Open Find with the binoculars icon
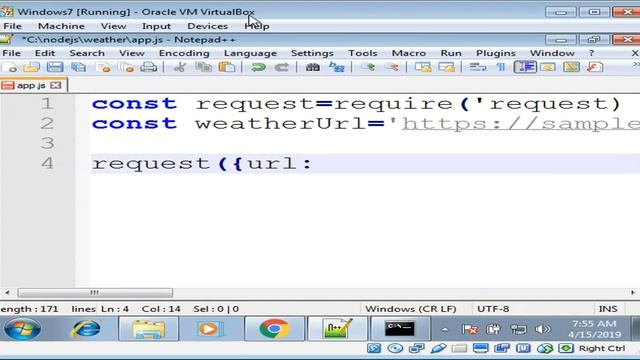The width and height of the screenshot is (640, 360). (x=313, y=67)
